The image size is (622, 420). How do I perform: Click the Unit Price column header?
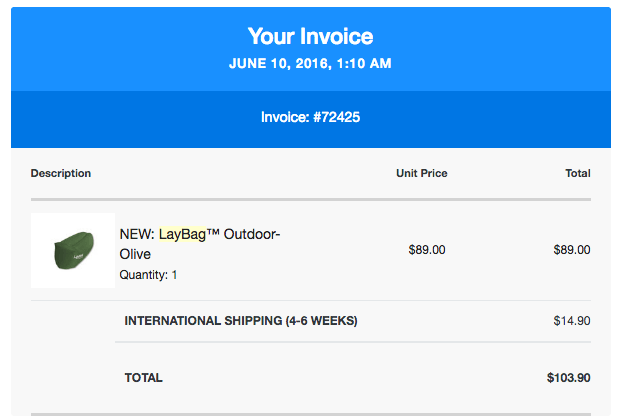pos(421,173)
